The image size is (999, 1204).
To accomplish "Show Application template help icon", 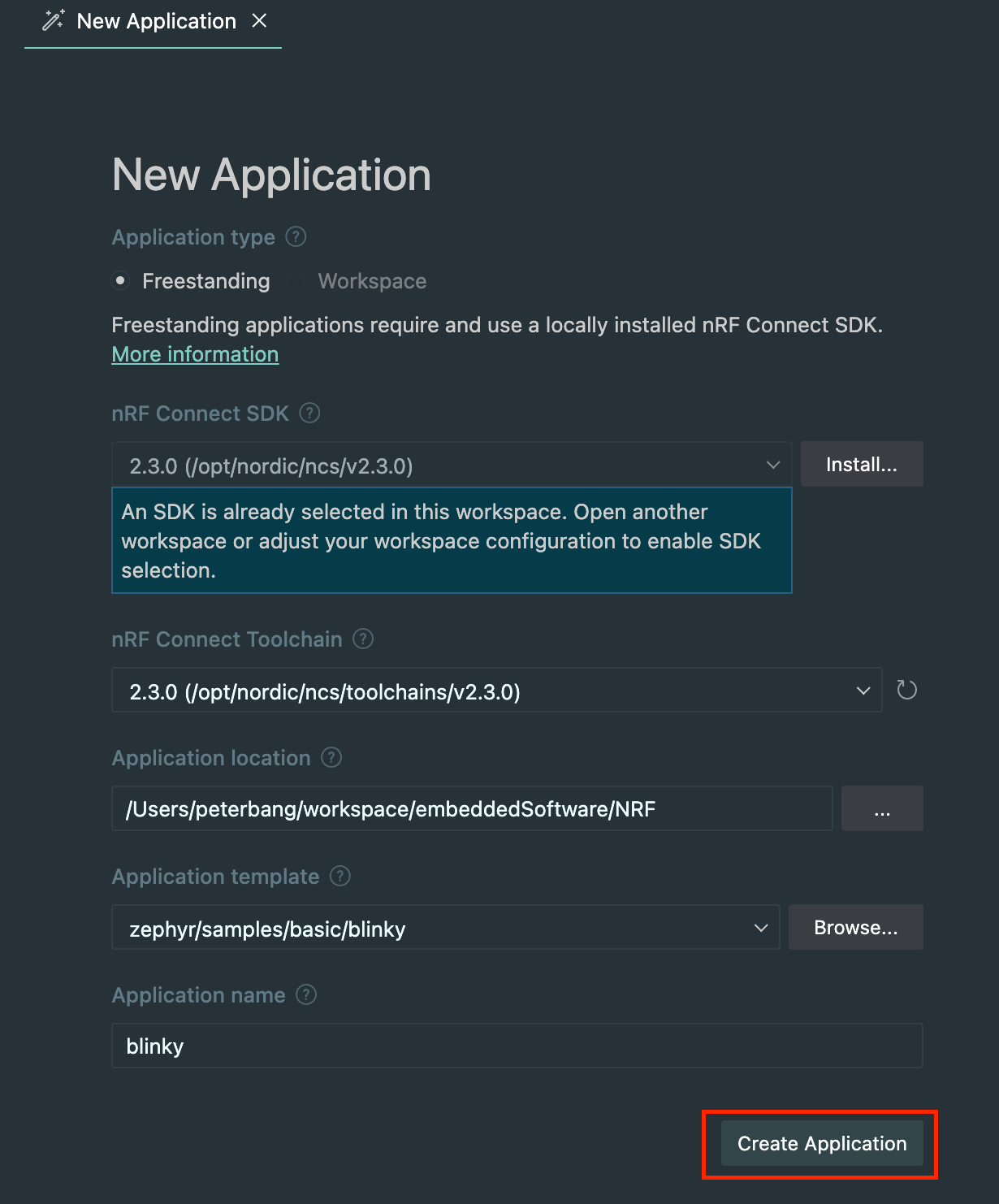I will click(x=340, y=876).
